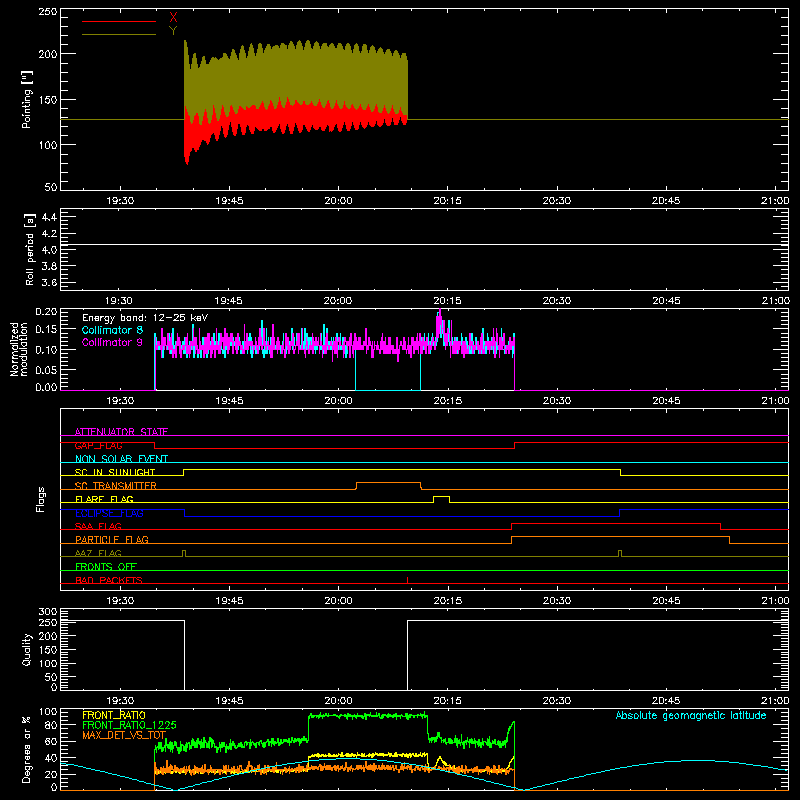Viewport: 800px width, 800px height.
Task: Click the white roll period line
Action: 424,245
